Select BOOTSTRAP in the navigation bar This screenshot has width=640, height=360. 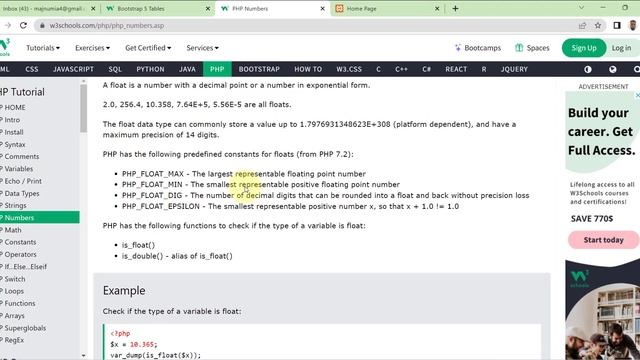pos(259,69)
